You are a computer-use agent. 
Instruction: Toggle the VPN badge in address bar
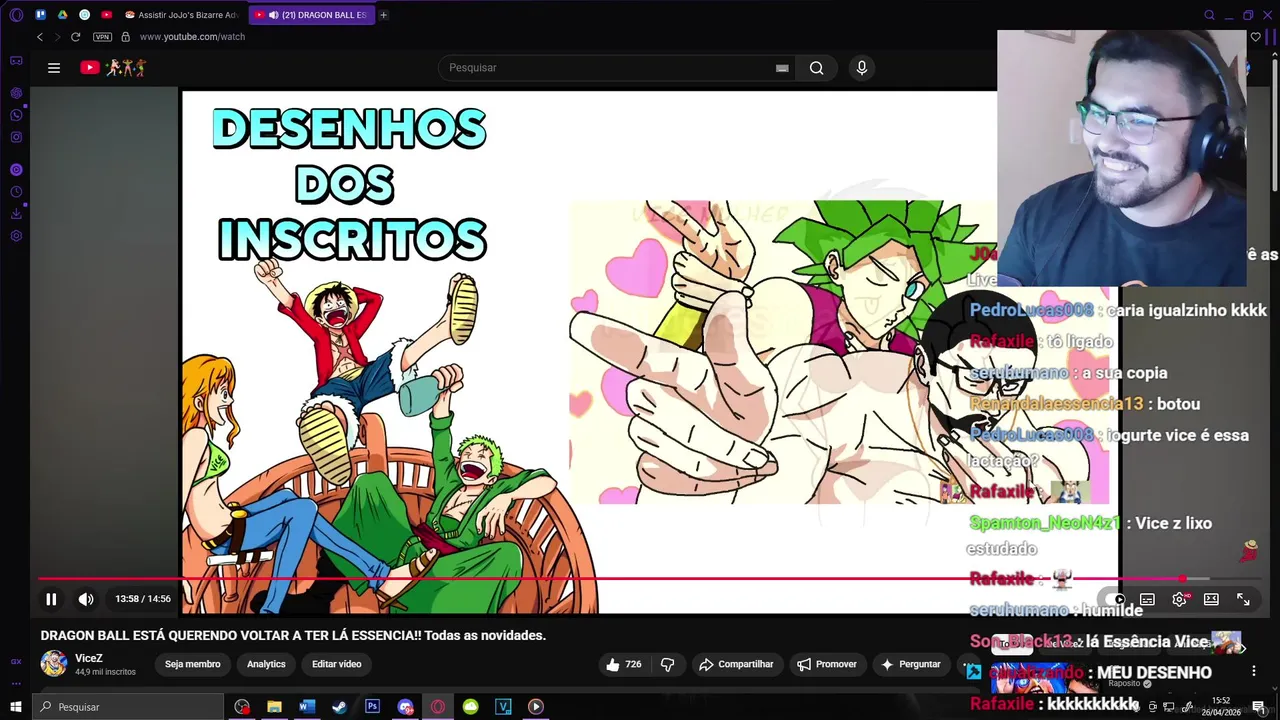[x=102, y=37]
